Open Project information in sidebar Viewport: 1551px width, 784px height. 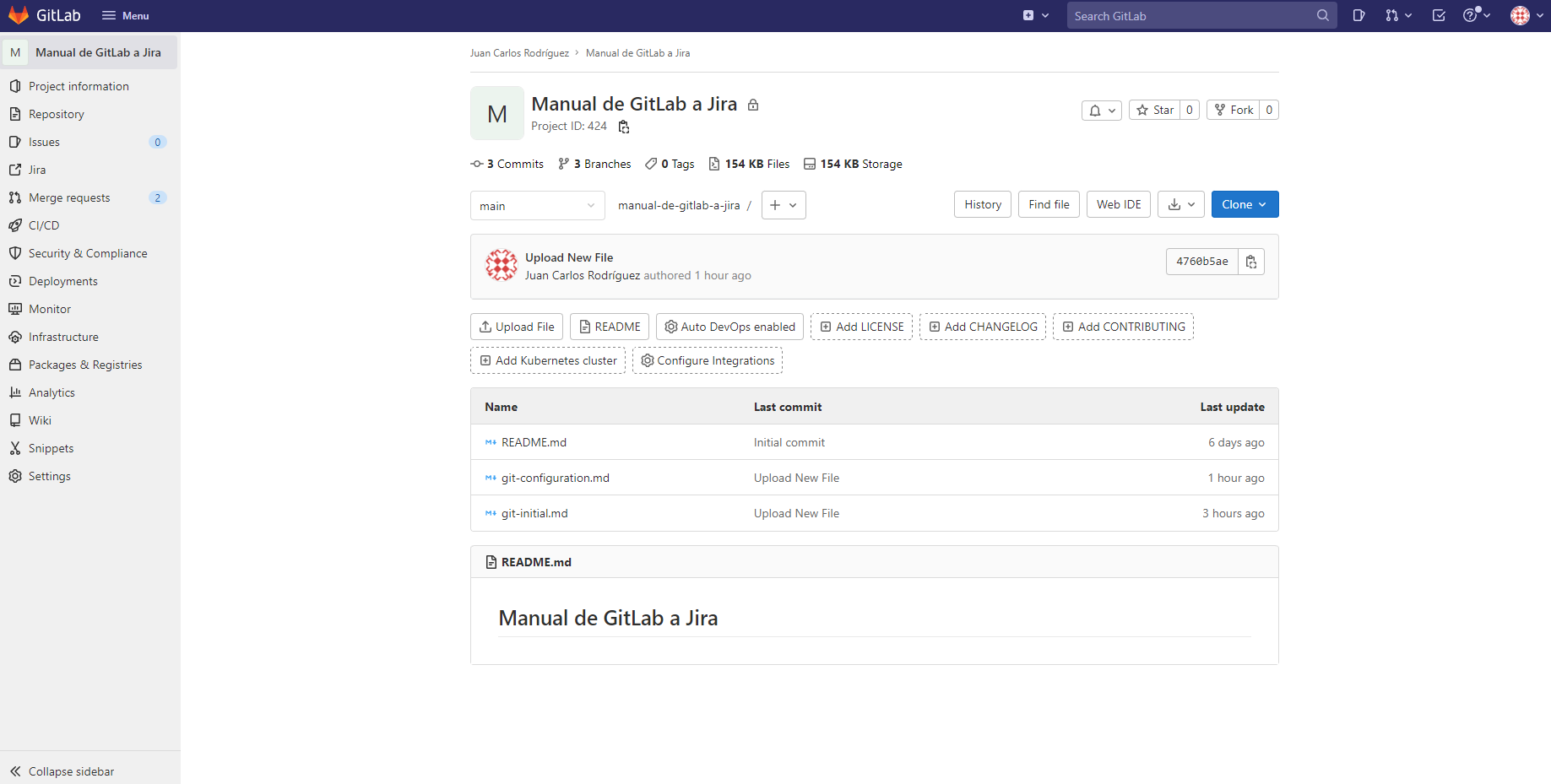tap(79, 86)
